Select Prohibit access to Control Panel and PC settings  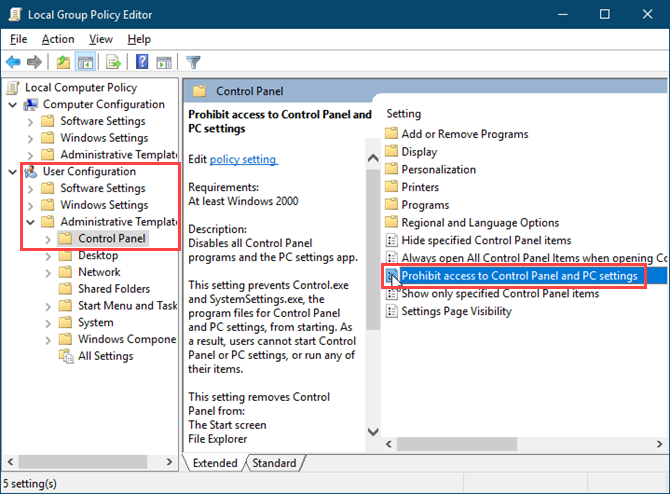click(x=519, y=276)
